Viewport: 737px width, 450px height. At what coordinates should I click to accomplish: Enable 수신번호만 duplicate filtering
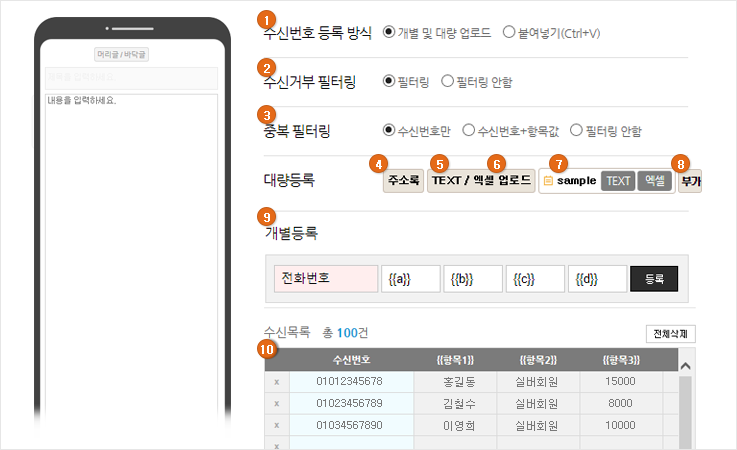389,130
